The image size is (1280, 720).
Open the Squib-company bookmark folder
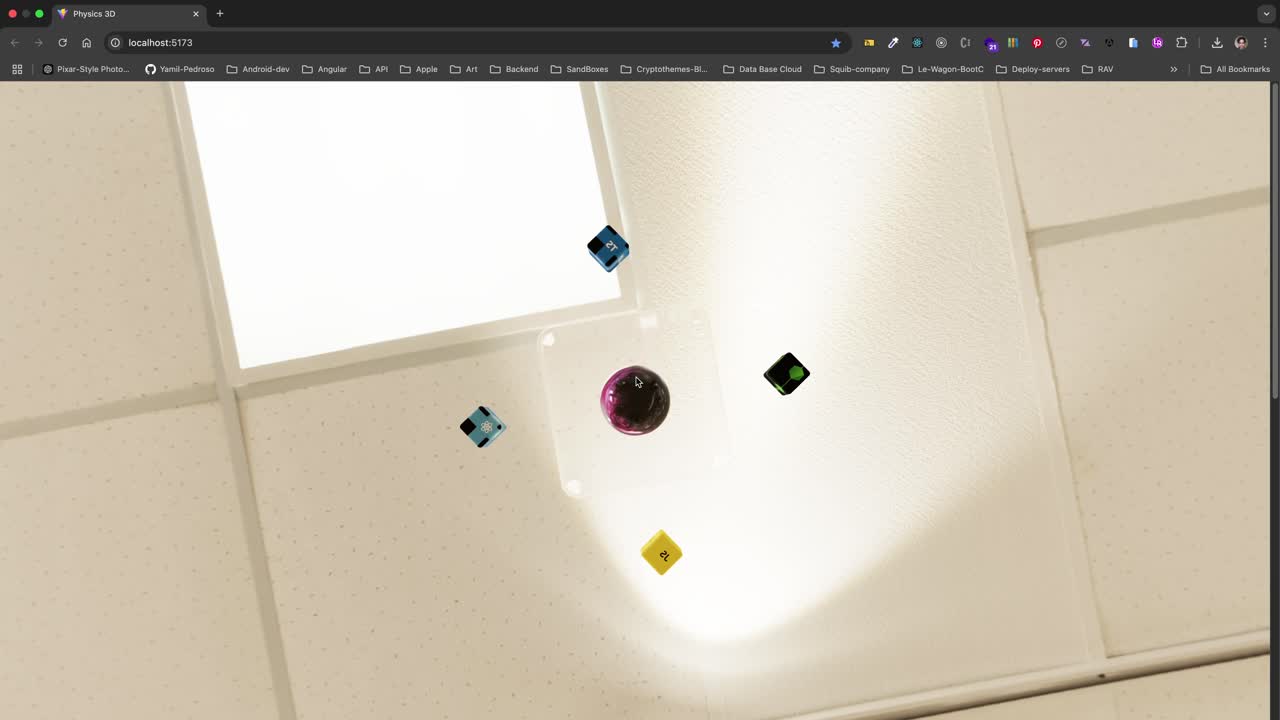(852, 69)
